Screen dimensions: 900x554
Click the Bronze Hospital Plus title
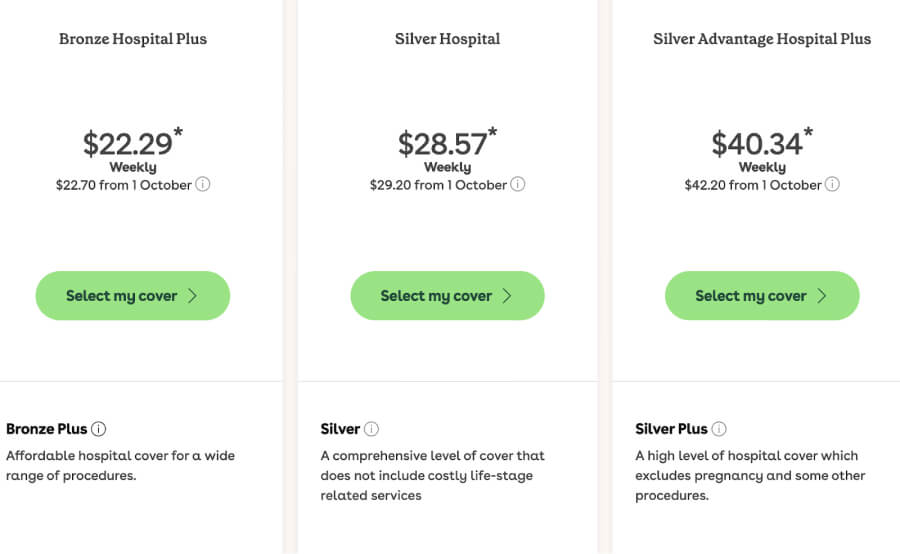(133, 39)
